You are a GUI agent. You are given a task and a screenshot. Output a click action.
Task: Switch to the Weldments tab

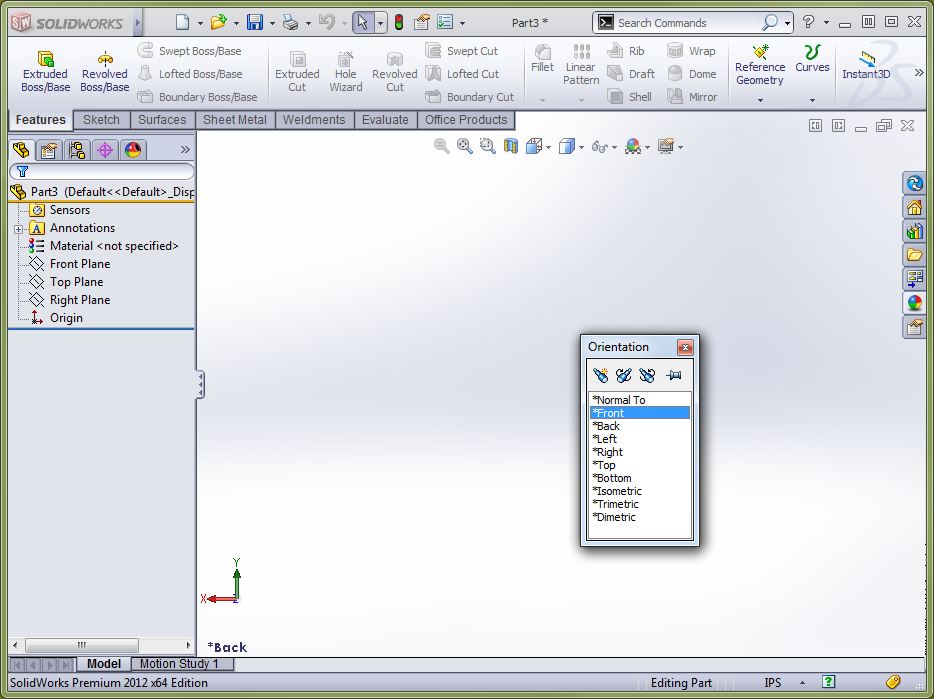pyautogui.click(x=314, y=120)
